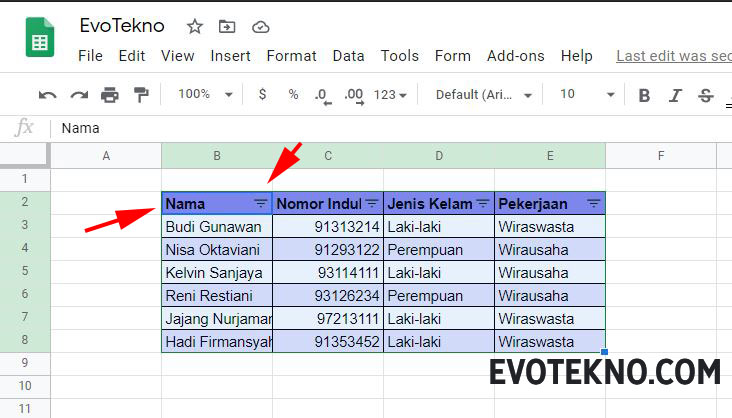This screenshot has height=418, width=732.
Task: Toggle italic formatting
Action: (675, 95)
